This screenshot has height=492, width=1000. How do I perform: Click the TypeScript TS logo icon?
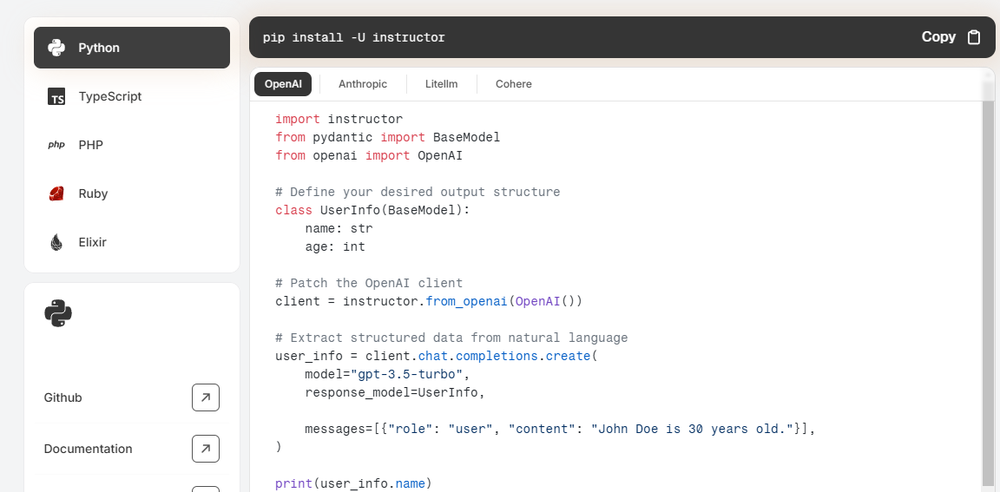click(56, 96)
